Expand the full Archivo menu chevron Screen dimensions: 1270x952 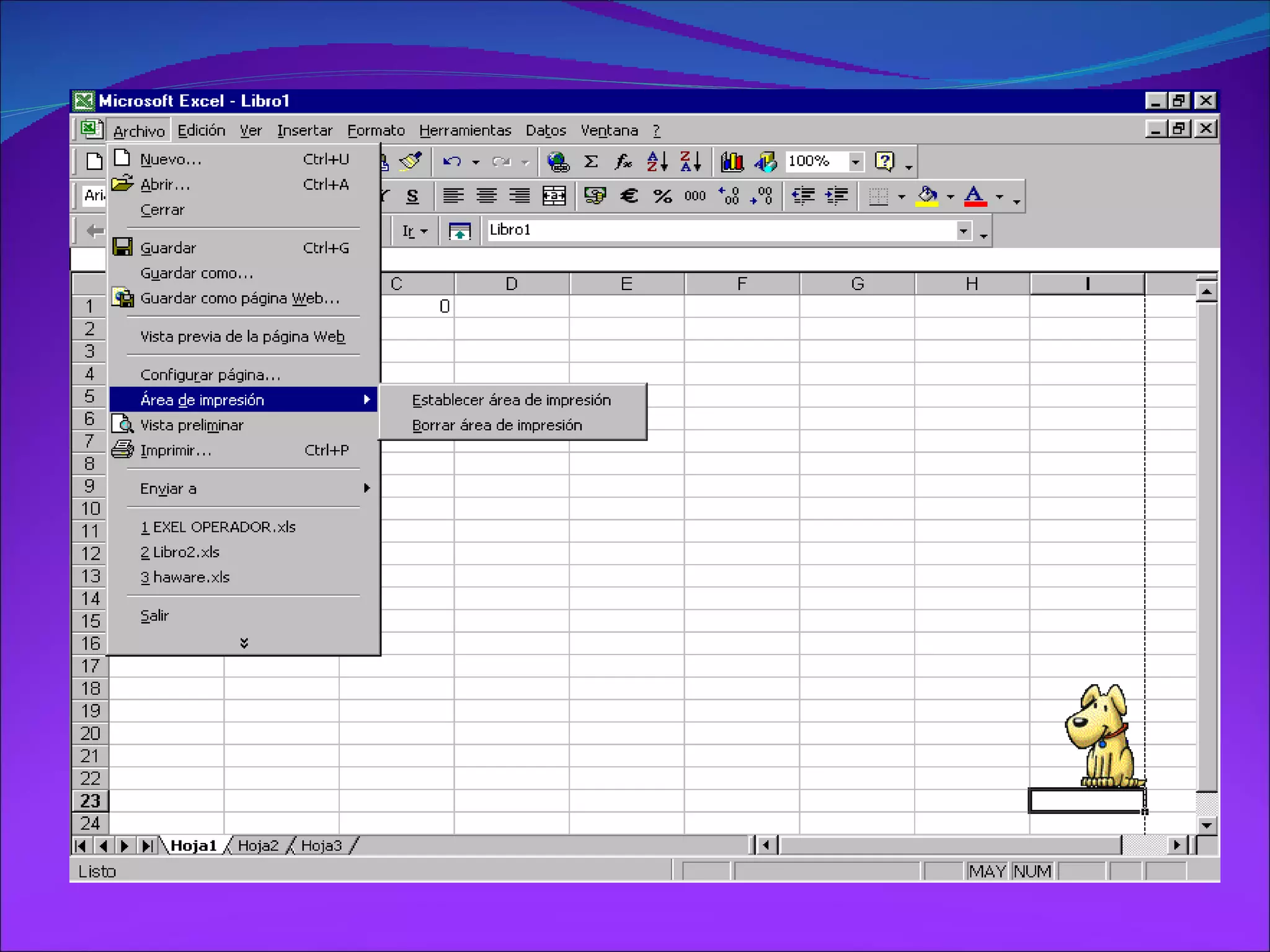tap(244, 643)
